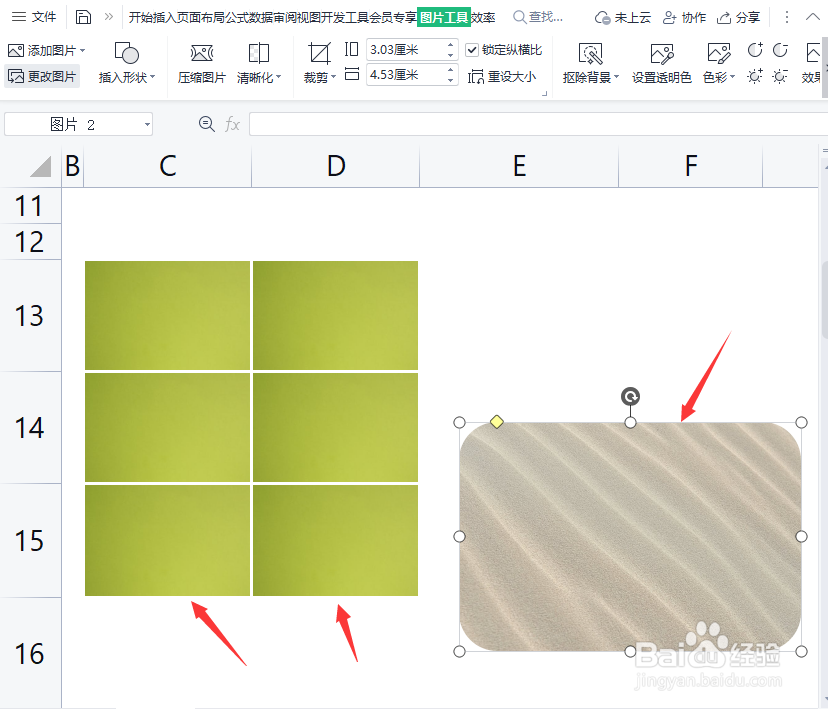Click the decrease brightness sun icon
The width and height of the screenshot is (828, 709).
click(780, 77)
